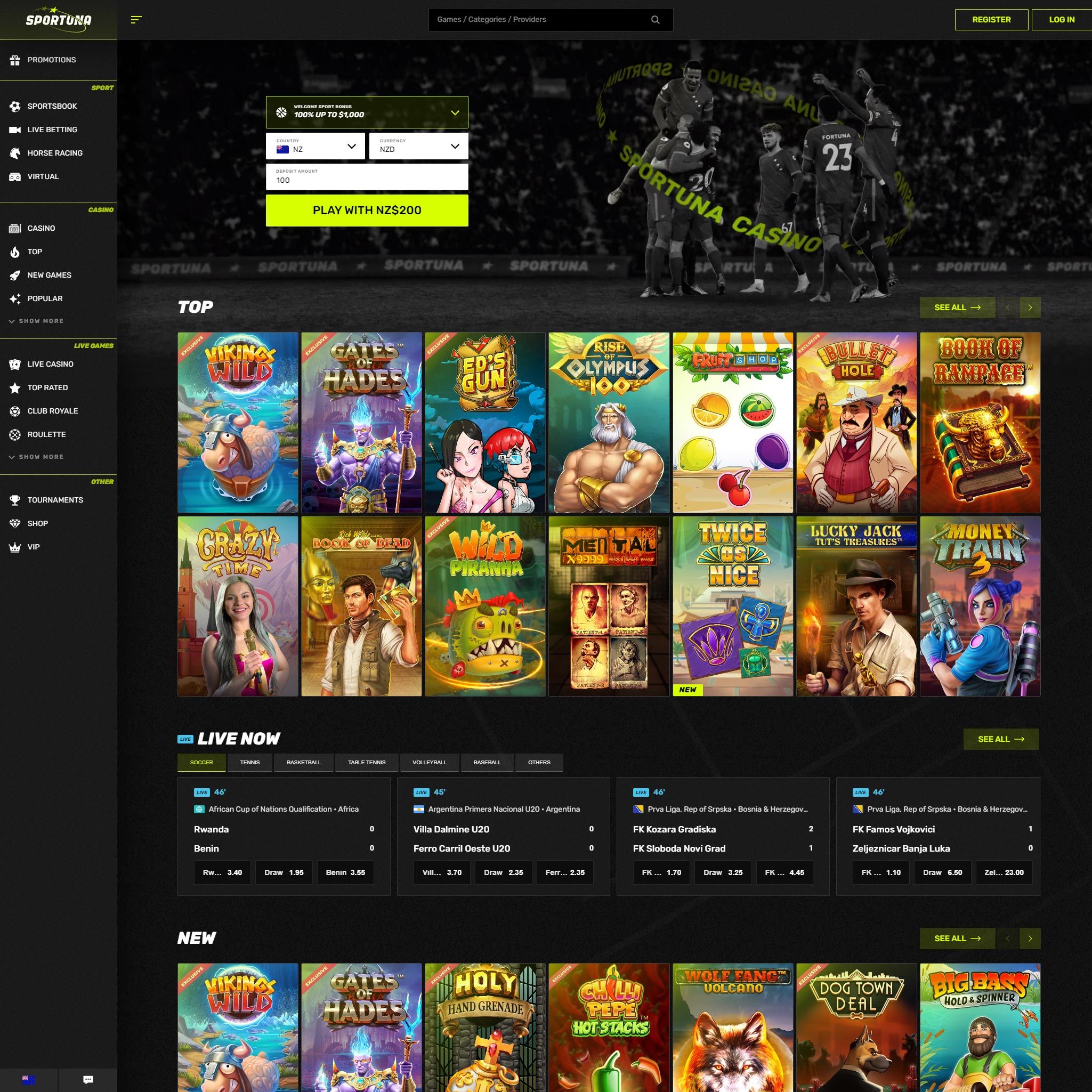Viewport: 1092px width, 1092px height.
Task: Open Live Casino cards icon
Action: pyautogui.click(x=15, y=365)
